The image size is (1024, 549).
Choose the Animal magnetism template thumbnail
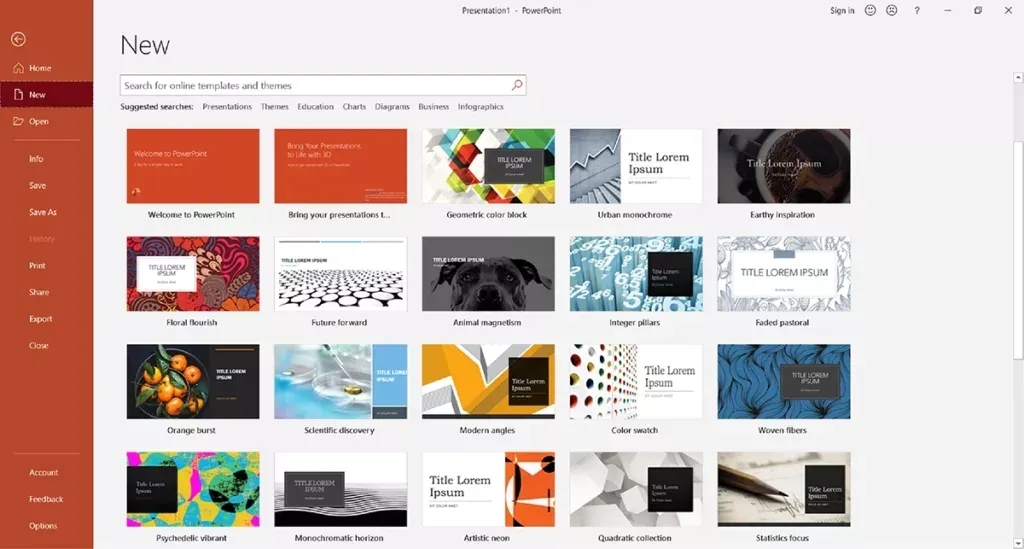(488, 274)
